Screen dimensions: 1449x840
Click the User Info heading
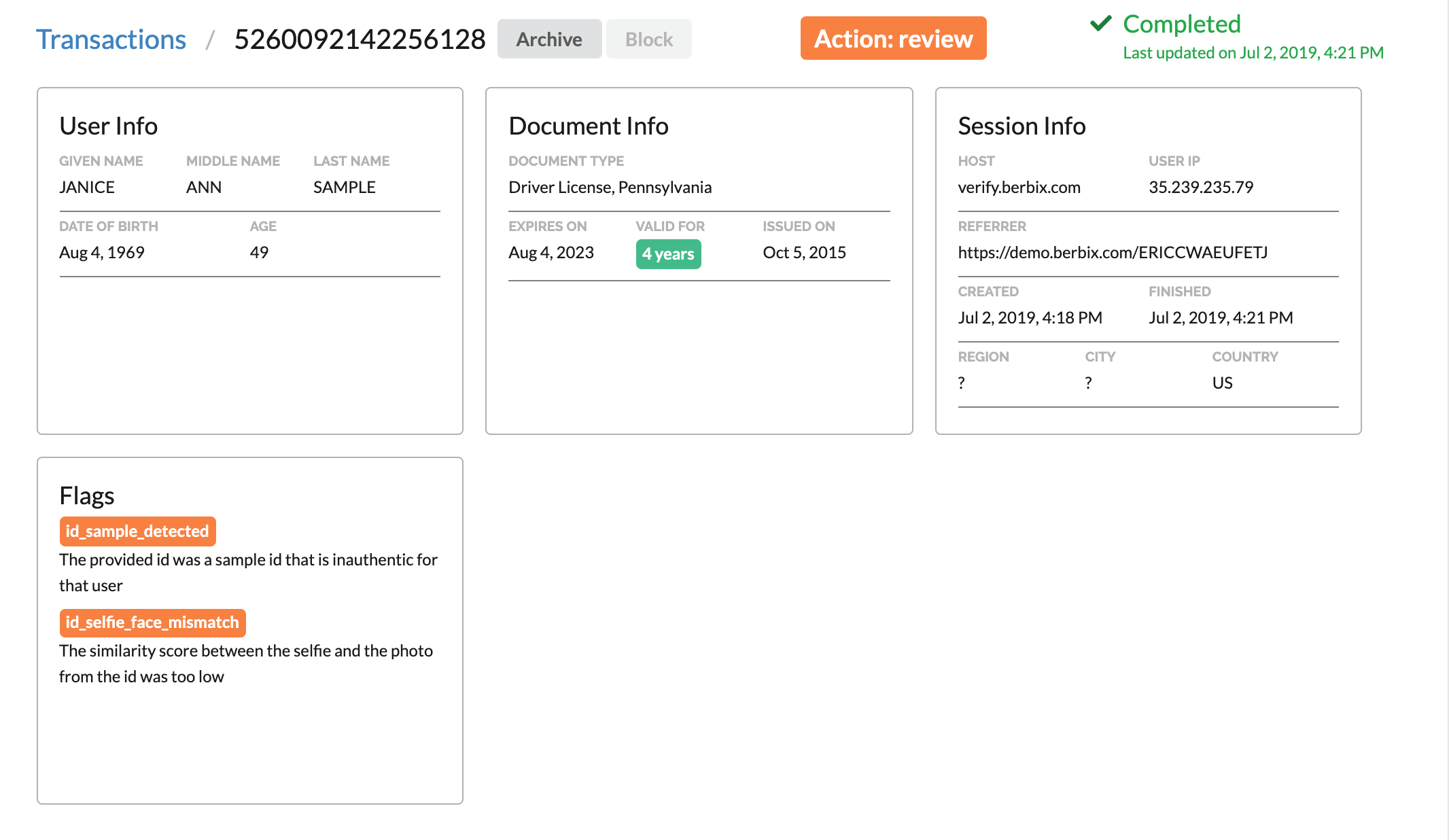pyautogui.click(x=109, y=126)
